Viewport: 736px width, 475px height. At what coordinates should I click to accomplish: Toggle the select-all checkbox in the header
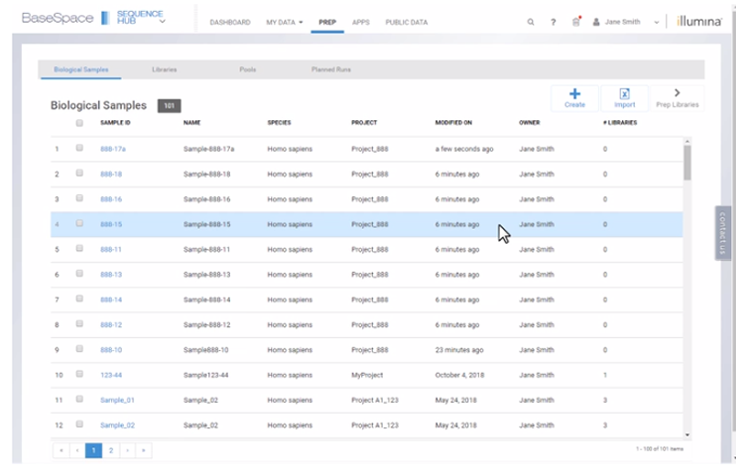click(80, 123)
